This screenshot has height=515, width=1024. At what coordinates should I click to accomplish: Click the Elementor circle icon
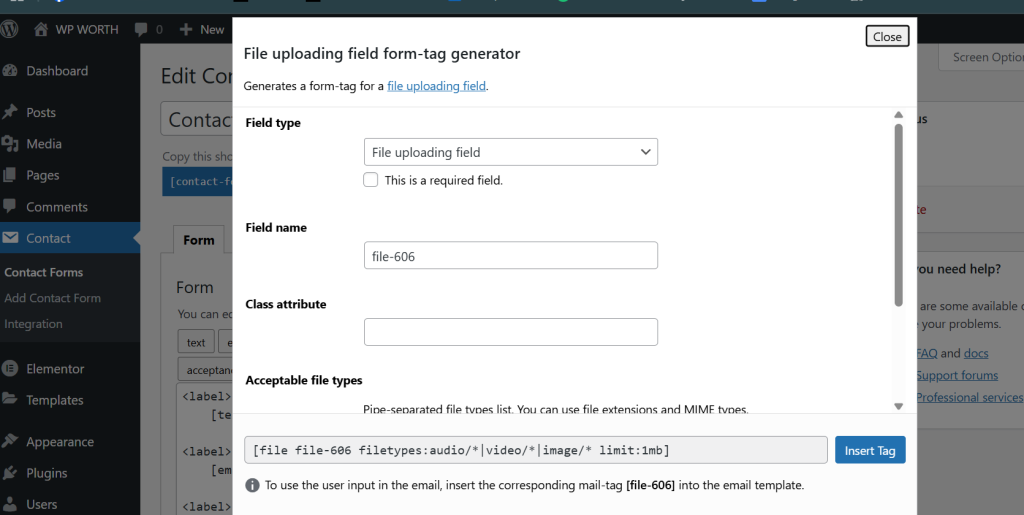click(10, 369)
